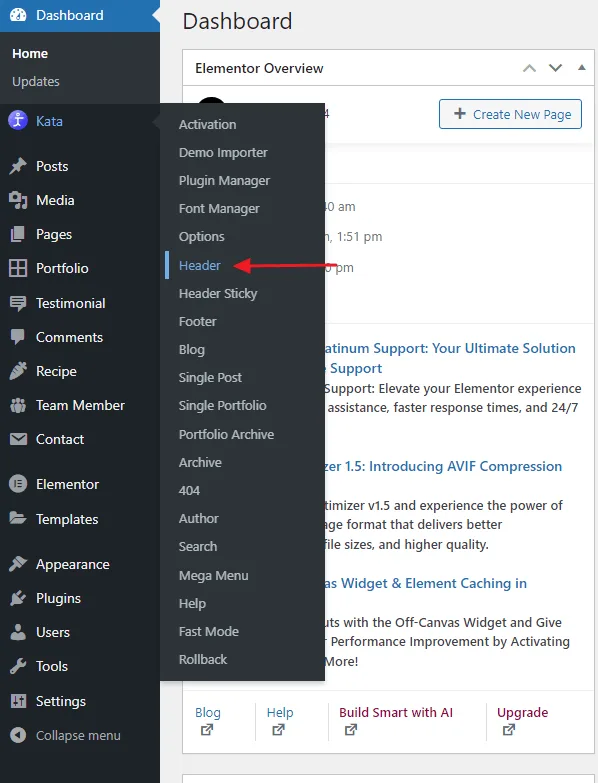Click the Tools wrench icon
598x783 pixels.
click(x=18, y=666)
